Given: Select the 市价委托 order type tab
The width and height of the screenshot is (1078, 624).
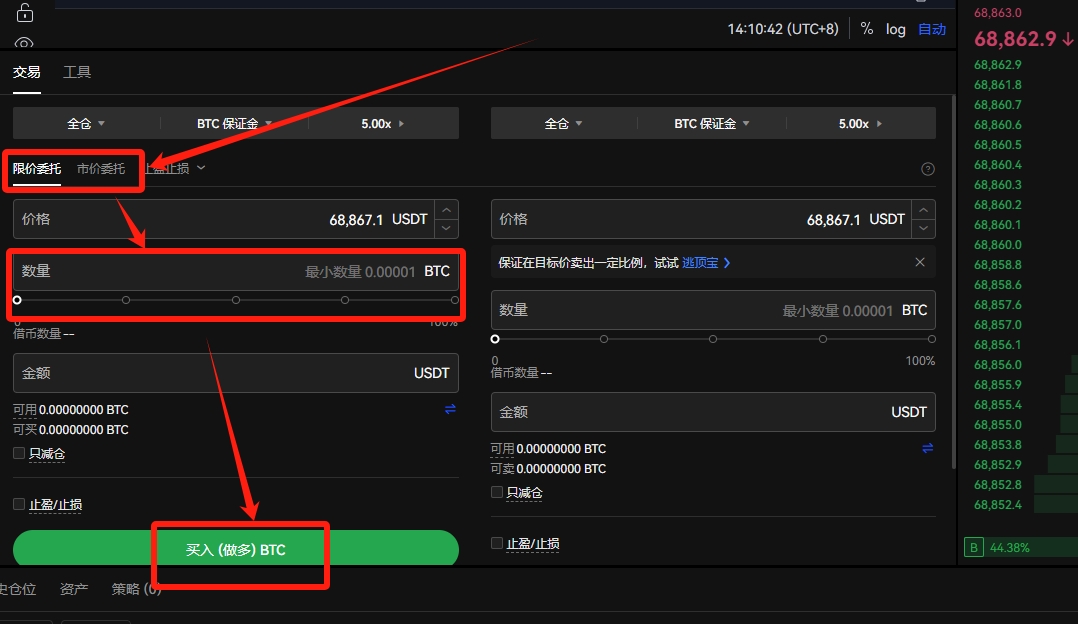Looking at the screenshot, I should pyautogui.click(x=101, y=168).
